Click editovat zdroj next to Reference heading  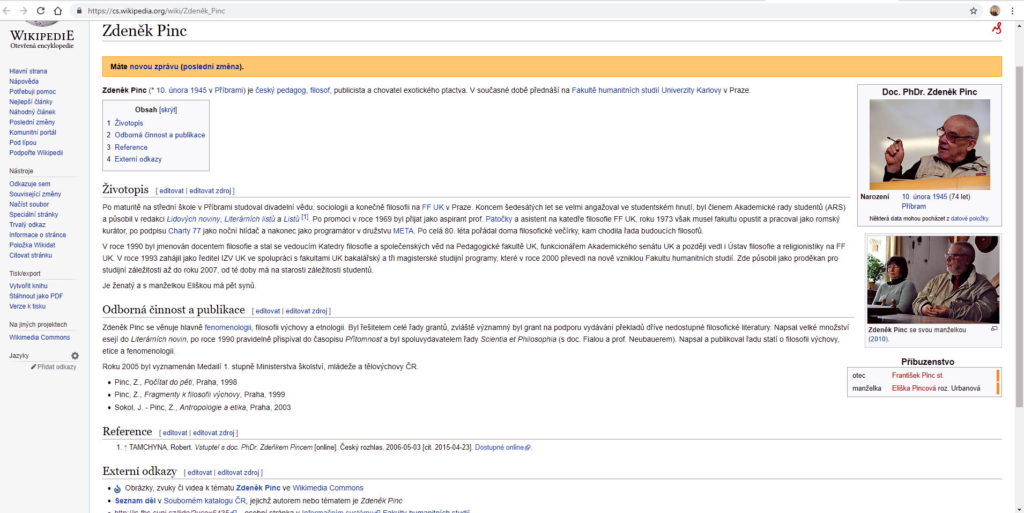pos(214,433)
